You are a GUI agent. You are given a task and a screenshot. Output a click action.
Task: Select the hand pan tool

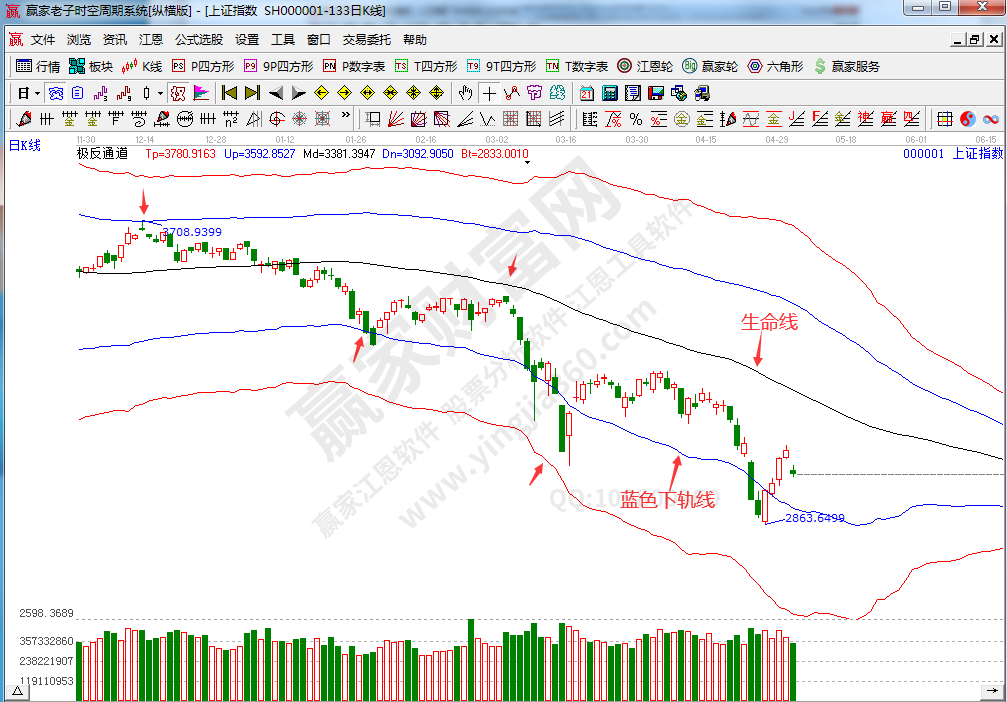point(465,93)
